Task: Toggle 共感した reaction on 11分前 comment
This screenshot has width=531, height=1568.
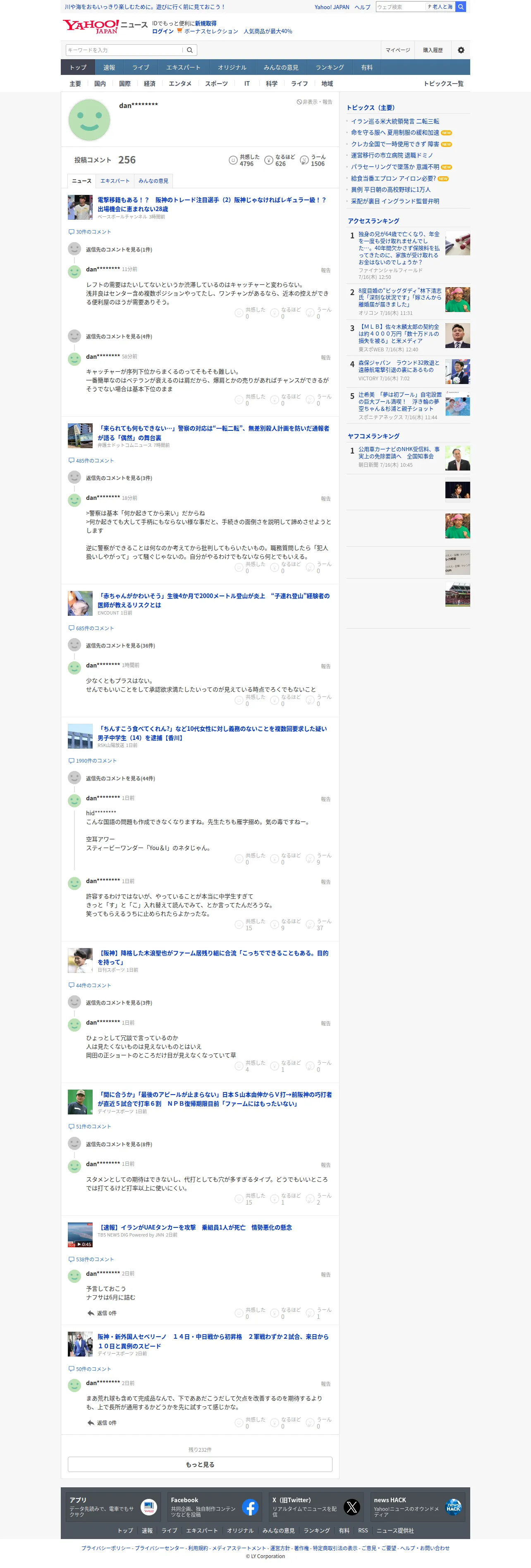Action: point(249,313)
